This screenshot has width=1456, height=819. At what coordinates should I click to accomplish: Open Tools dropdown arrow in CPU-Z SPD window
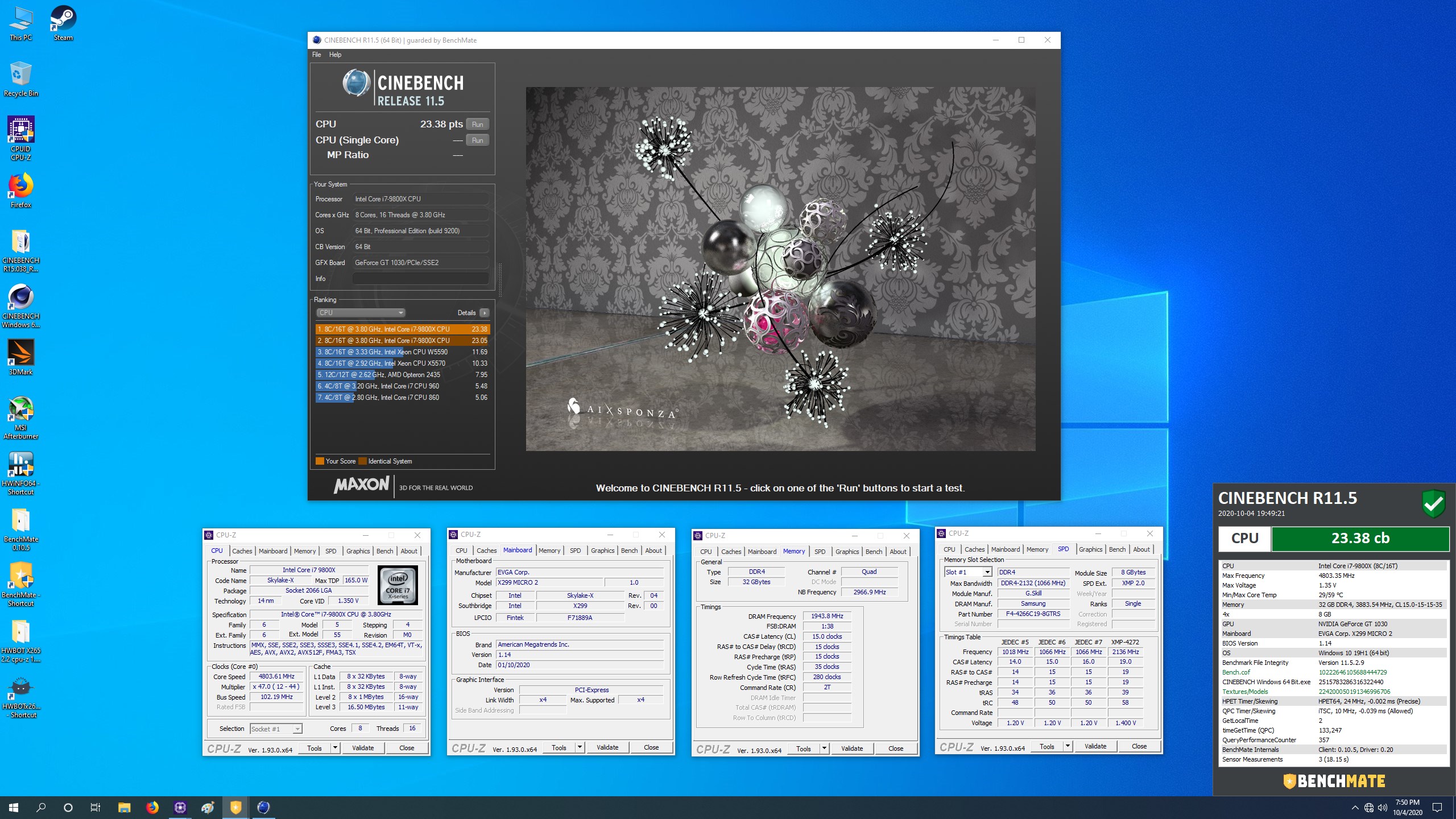pos(1068,746)
